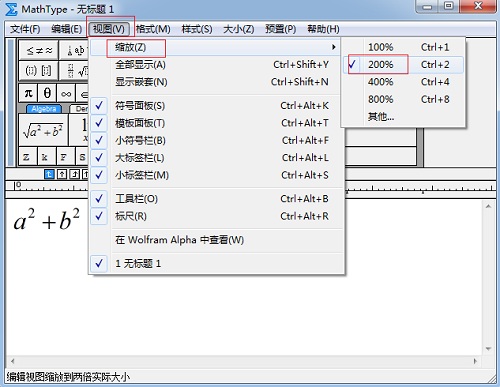Screen dimensions: 500x387
Task: Select the second tab-stop arrow icon
Action: (x=62, y=174)
